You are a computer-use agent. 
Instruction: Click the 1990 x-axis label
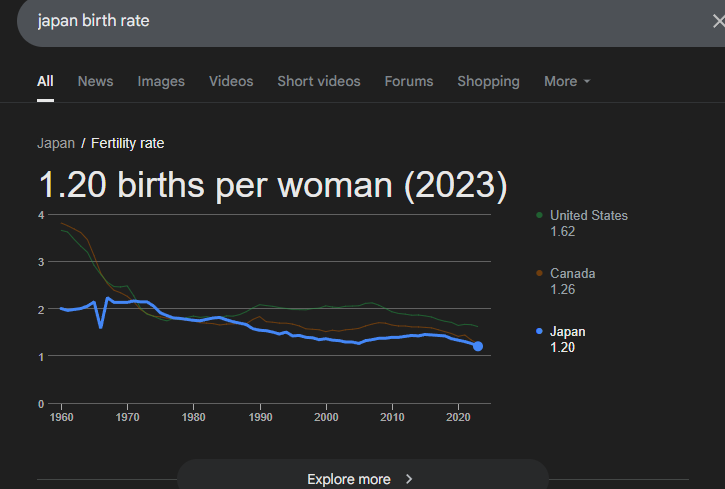pos(260,417)
